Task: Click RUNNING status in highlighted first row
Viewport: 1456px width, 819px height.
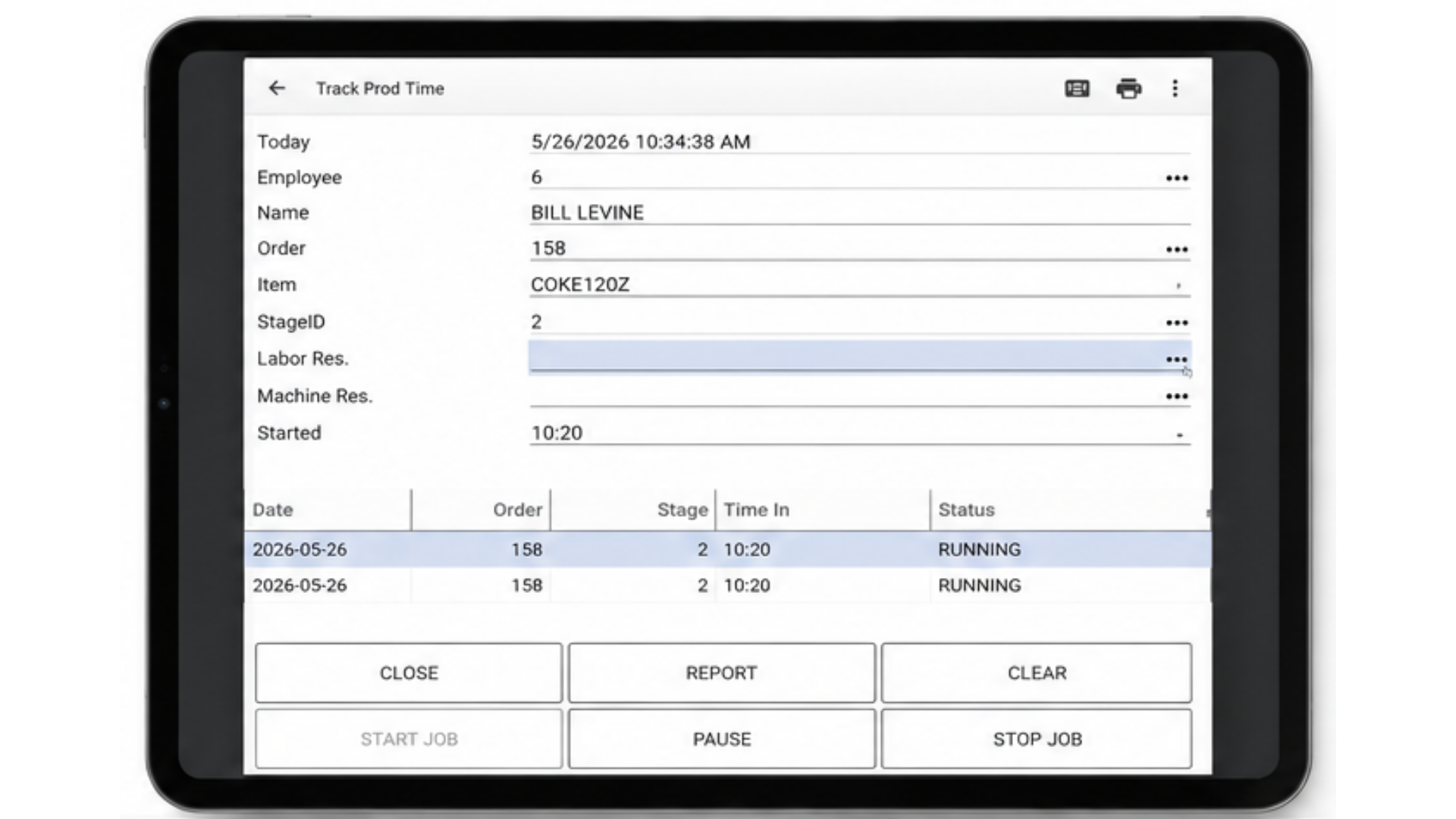Action: pyautogui.click(x=979, y=549)
